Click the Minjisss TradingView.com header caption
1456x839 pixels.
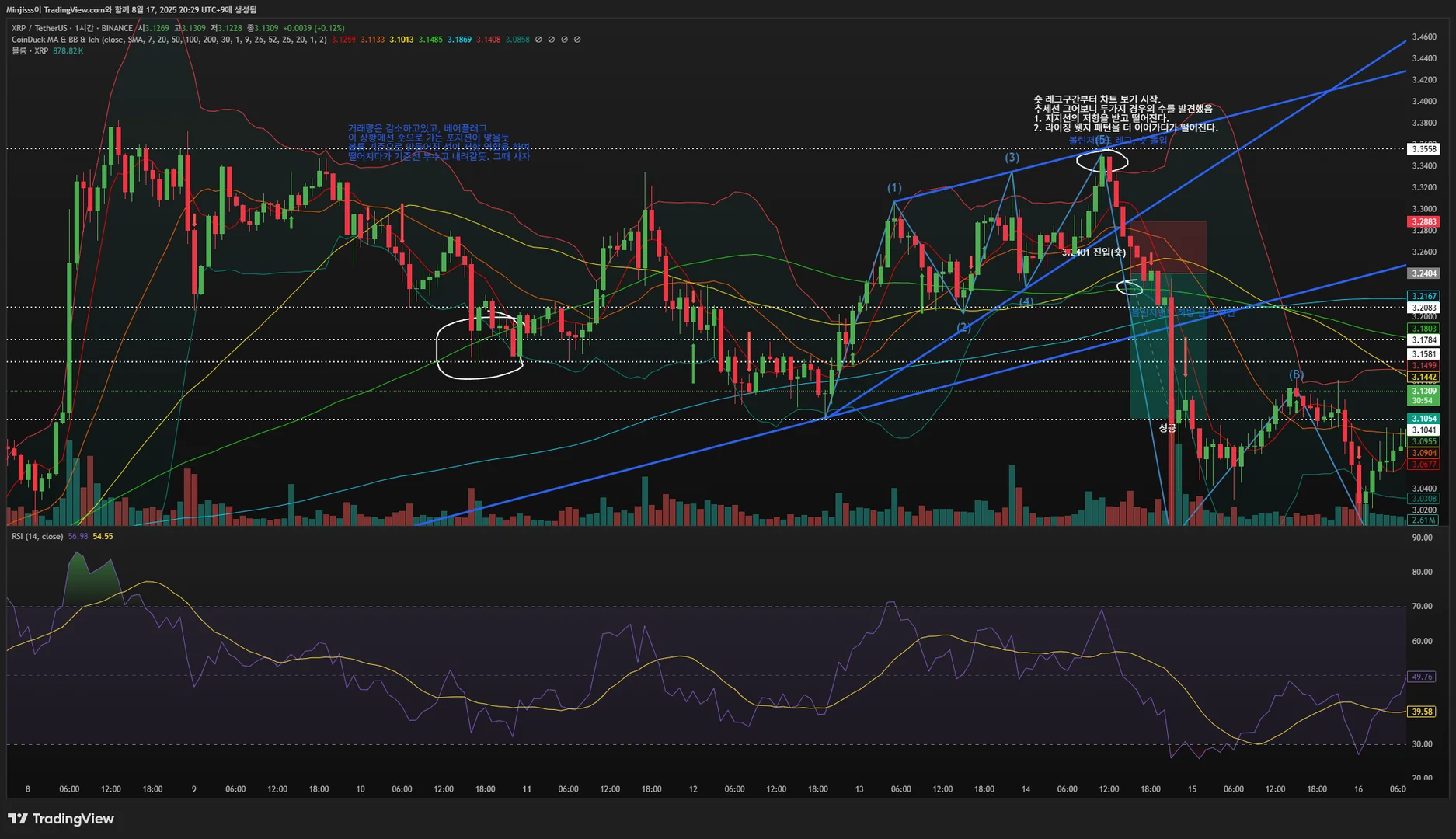[131, 10]
